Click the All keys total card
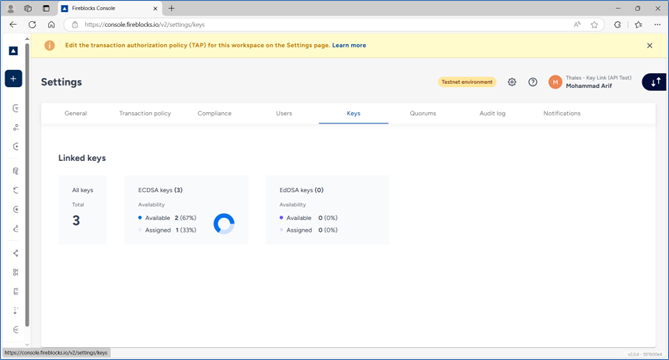This screenshot has height=360, width=669. [83, 209]
